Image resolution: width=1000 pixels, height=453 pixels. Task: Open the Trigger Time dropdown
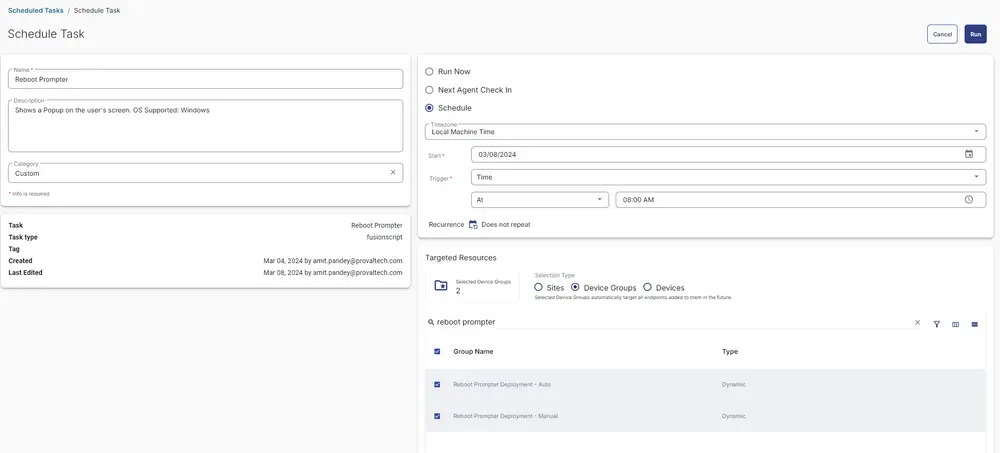coord(728,177)
